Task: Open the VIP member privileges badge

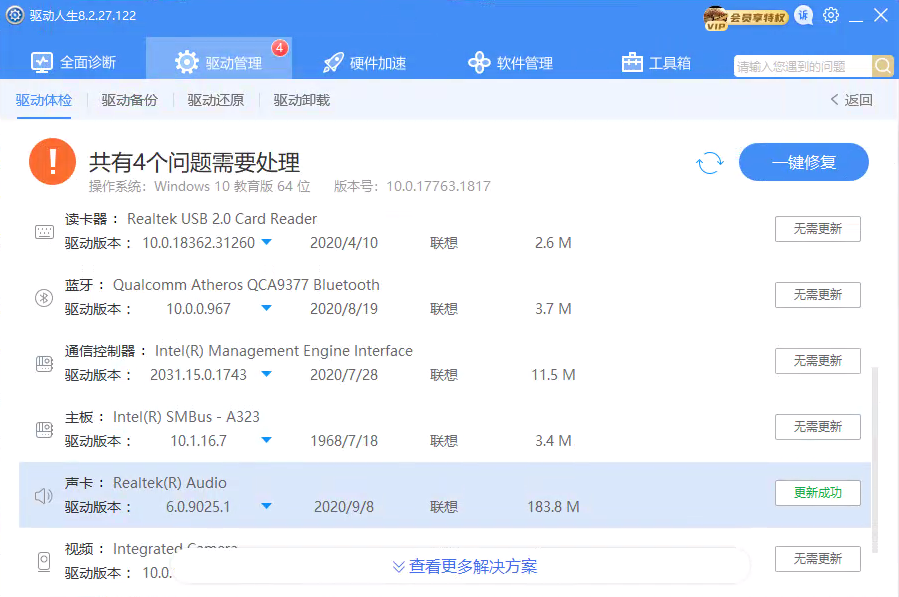Action: [x=745, y=17]
